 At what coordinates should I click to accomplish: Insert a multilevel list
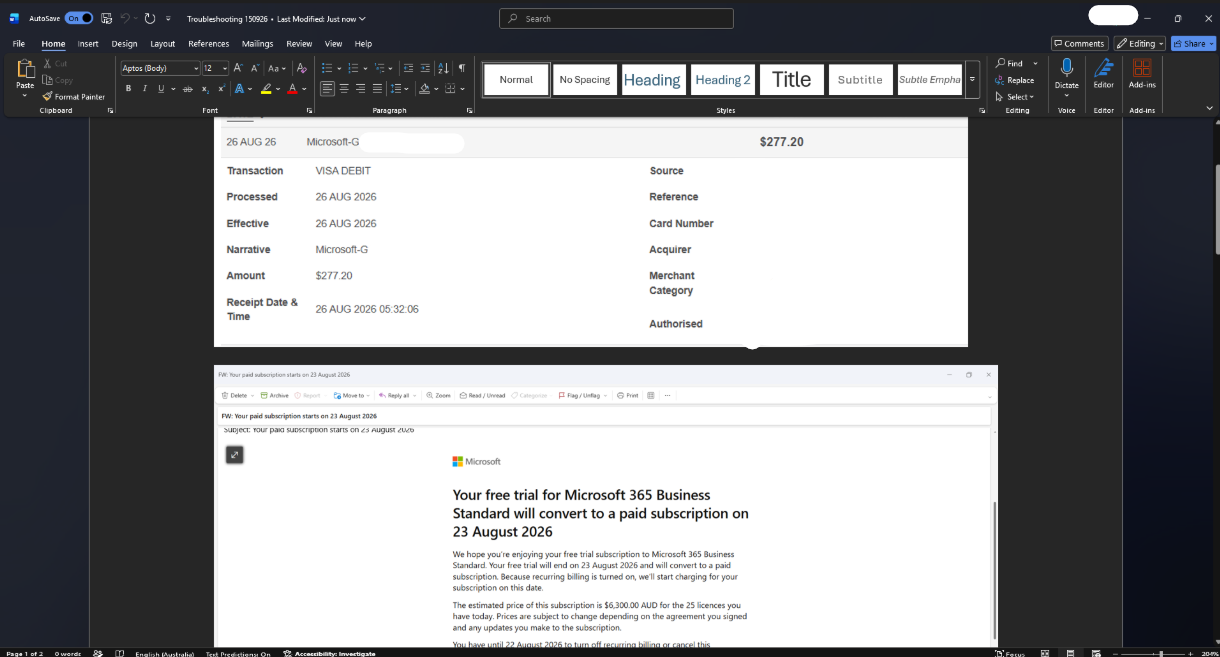tap(380, 68)
